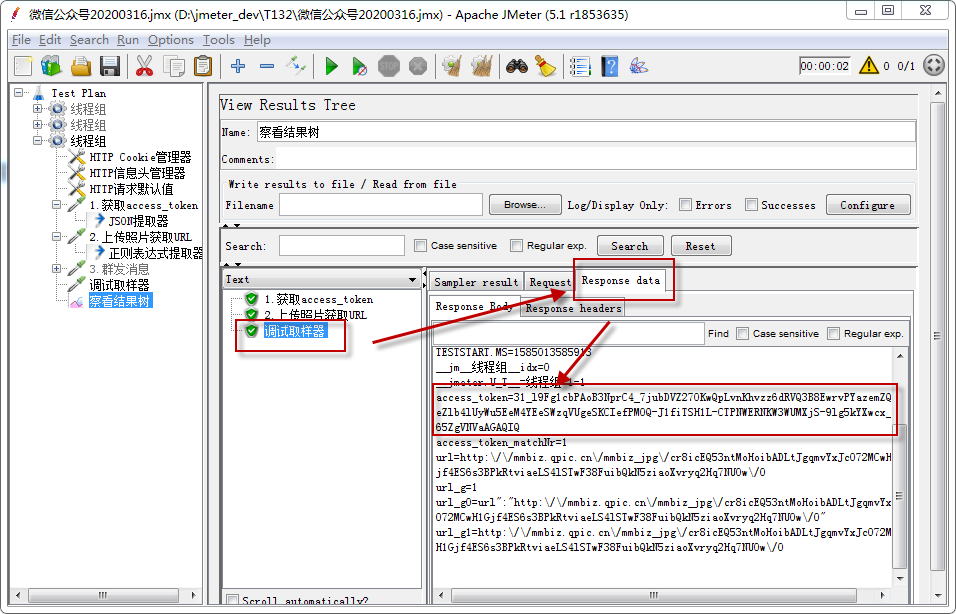Screen dimensions: 956x614
Task: Expand the second 线程组 node
Action: 38,124
